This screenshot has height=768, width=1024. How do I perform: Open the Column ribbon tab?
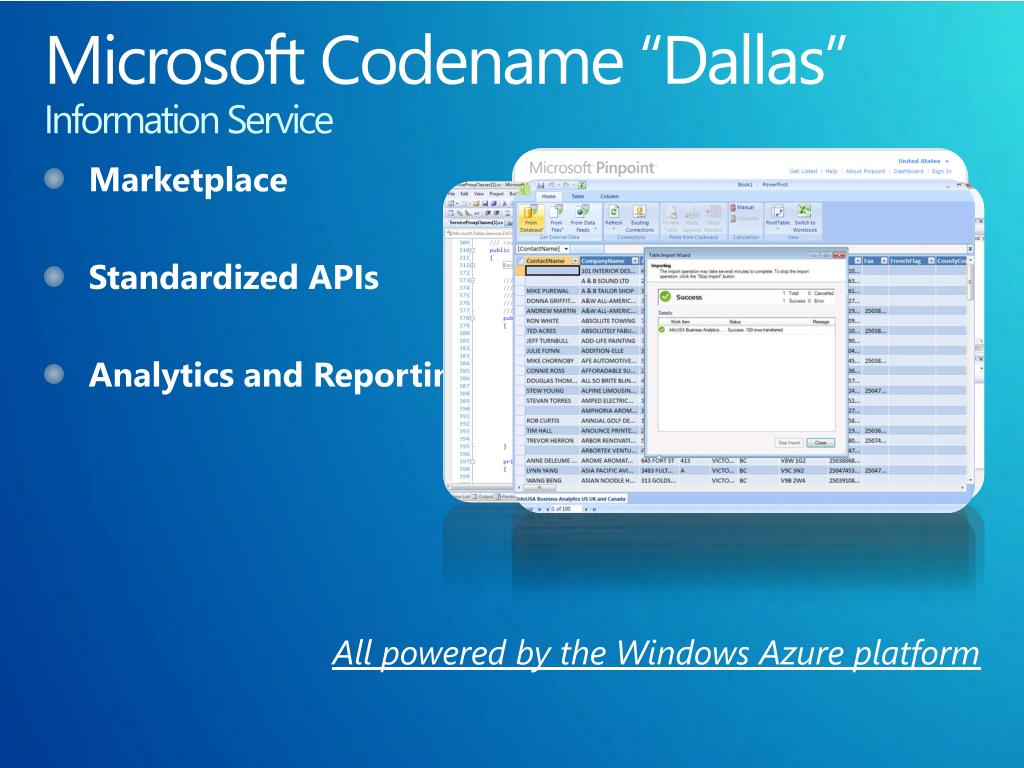[609, 196]
